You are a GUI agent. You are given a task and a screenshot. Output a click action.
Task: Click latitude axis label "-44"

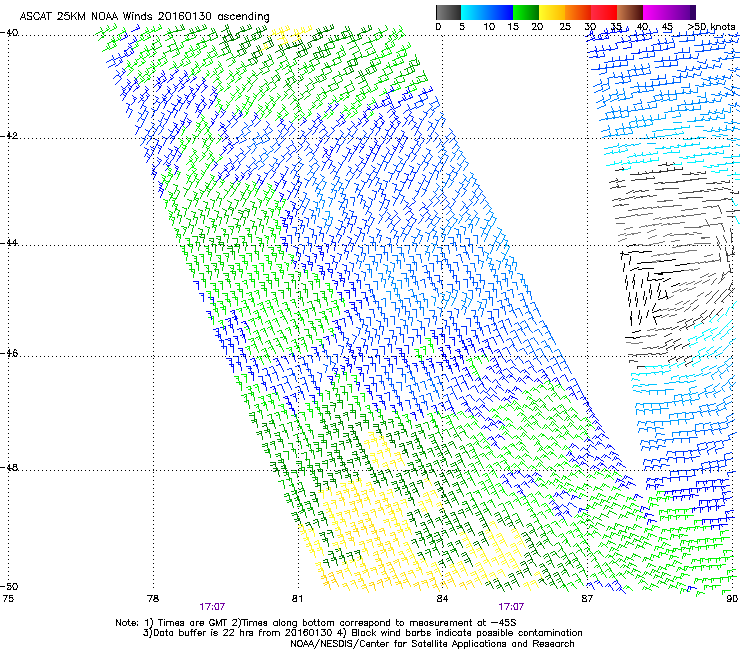pyautogui.click(x=9, y=243)
